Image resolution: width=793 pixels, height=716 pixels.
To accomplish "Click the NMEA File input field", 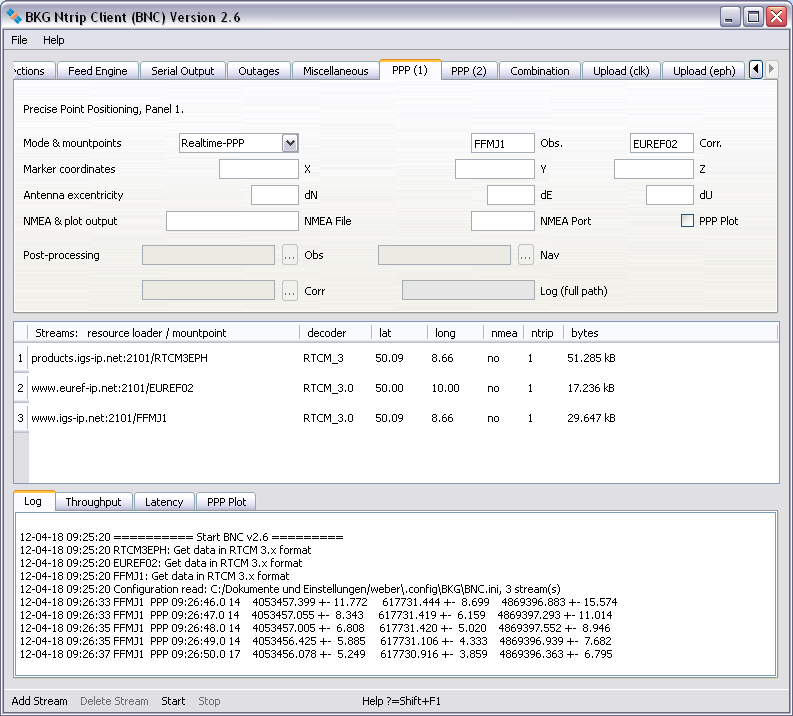I will (x=232, y=221).
